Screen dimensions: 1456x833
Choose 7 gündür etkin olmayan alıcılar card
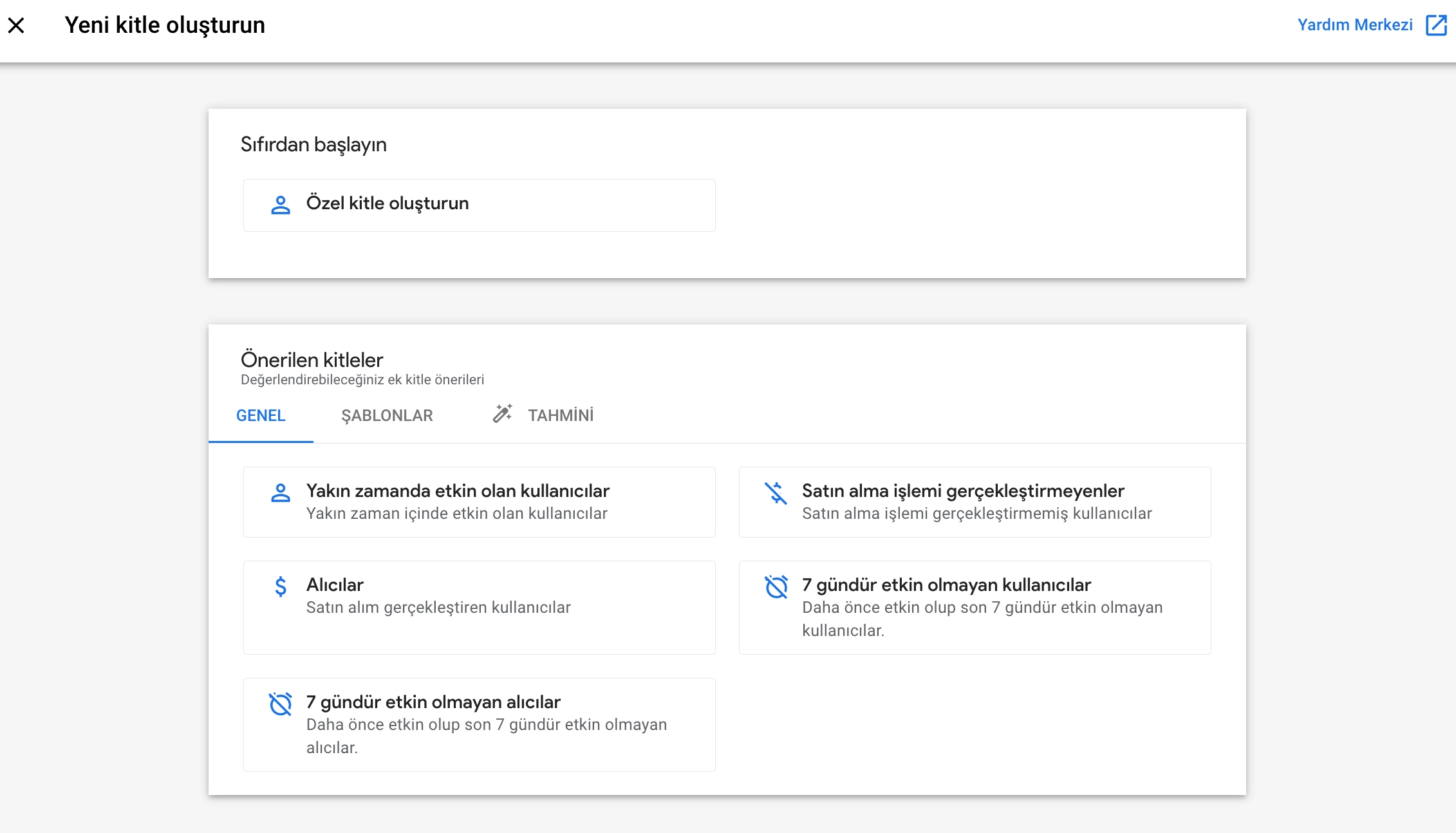pos(479,724)
